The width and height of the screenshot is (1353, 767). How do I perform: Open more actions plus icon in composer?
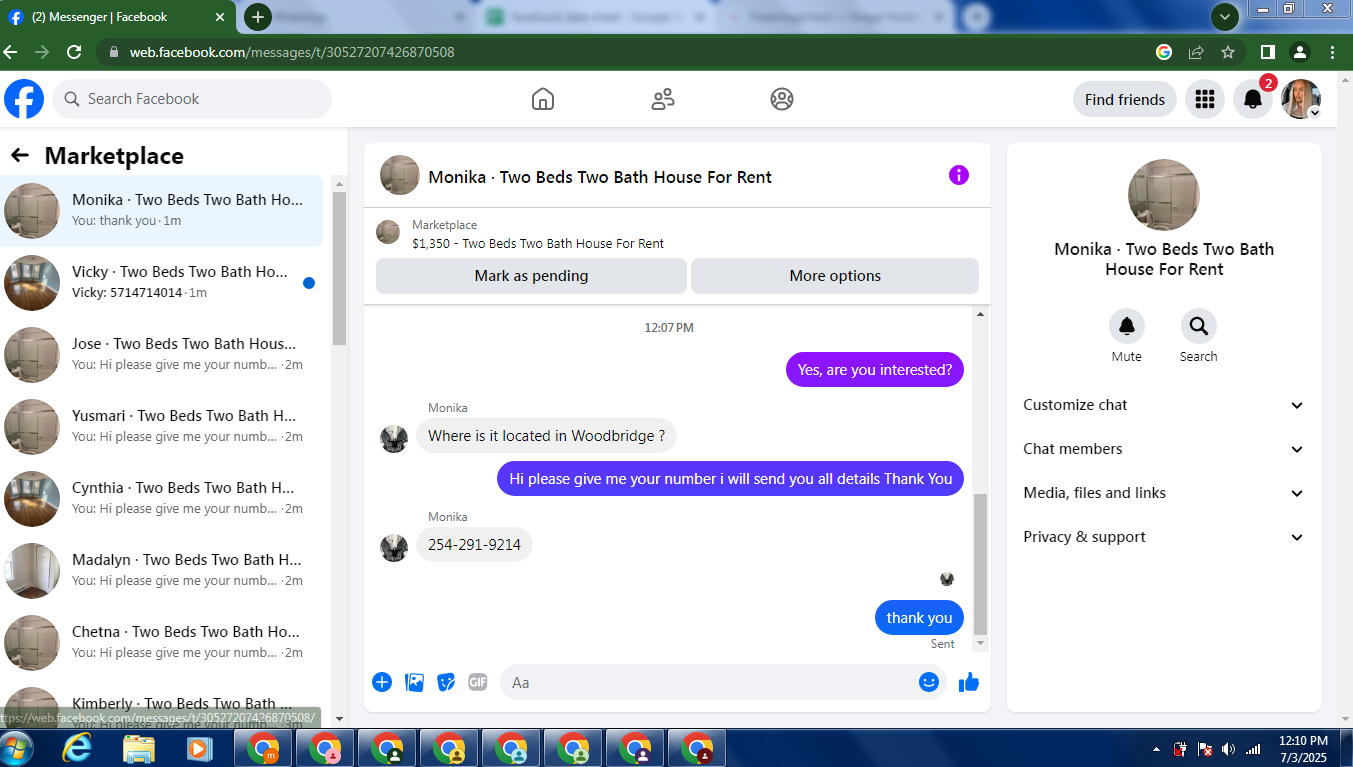click(x=382, y=682)
